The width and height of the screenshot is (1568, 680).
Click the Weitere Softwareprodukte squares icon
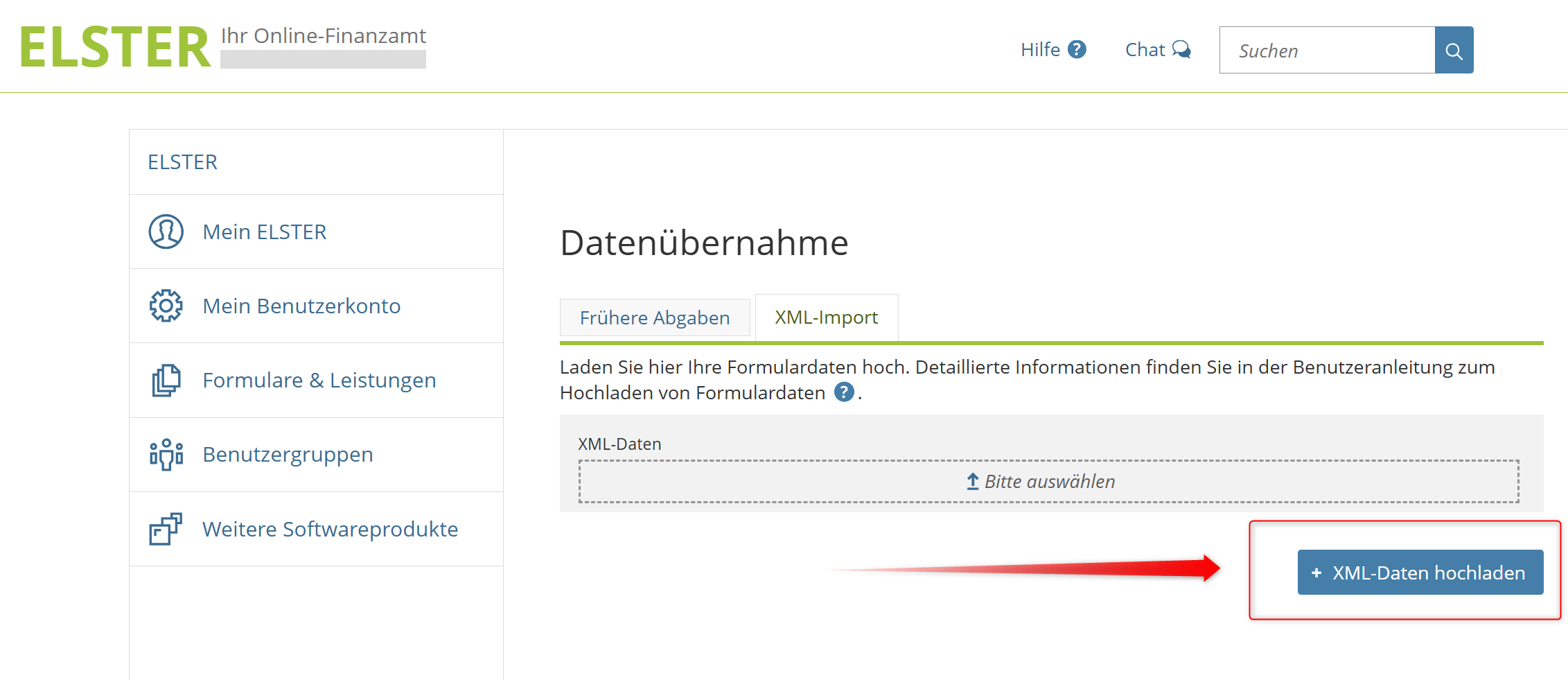(x=166, y=529)
